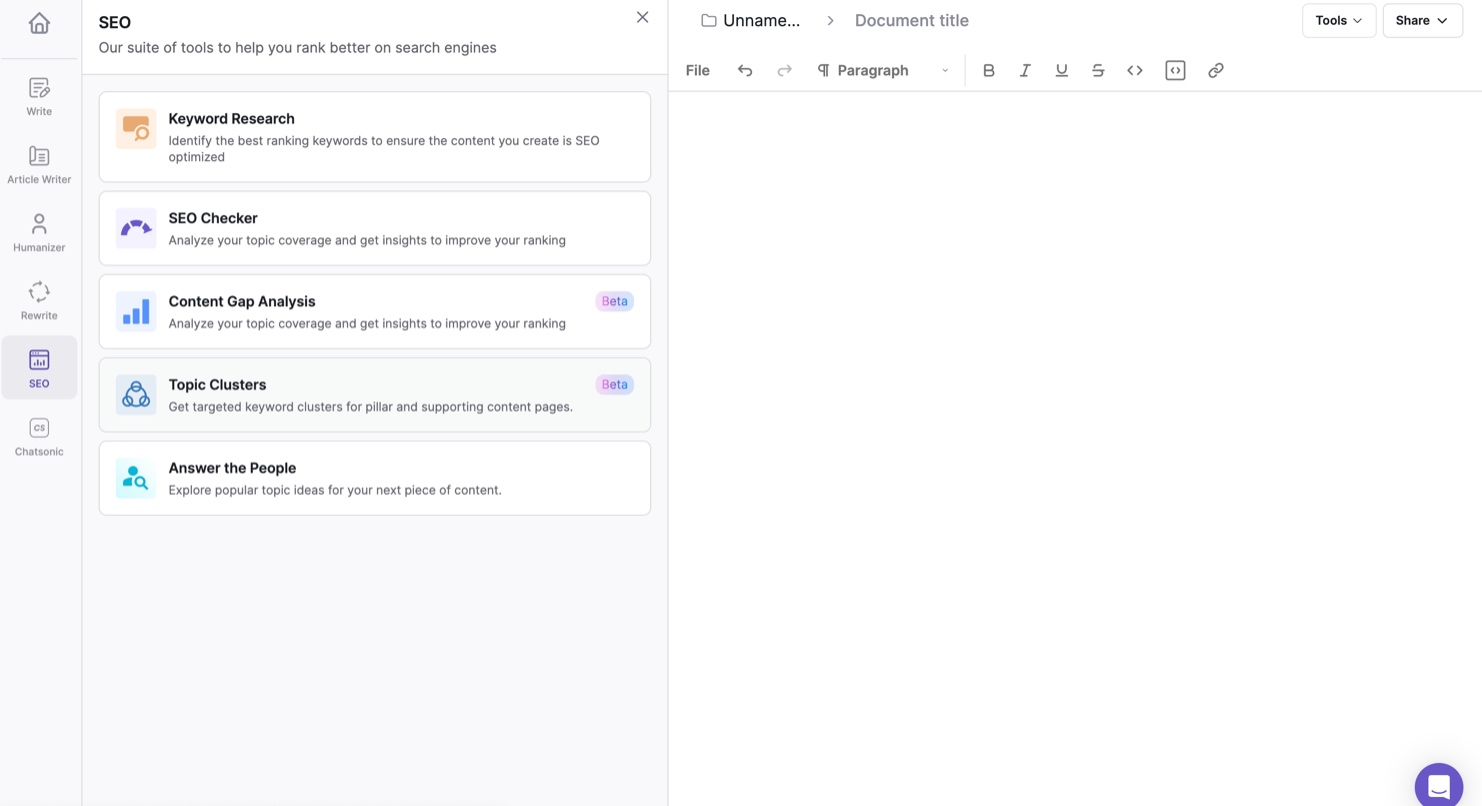Open the Keyword Research tool

[375, 136]
